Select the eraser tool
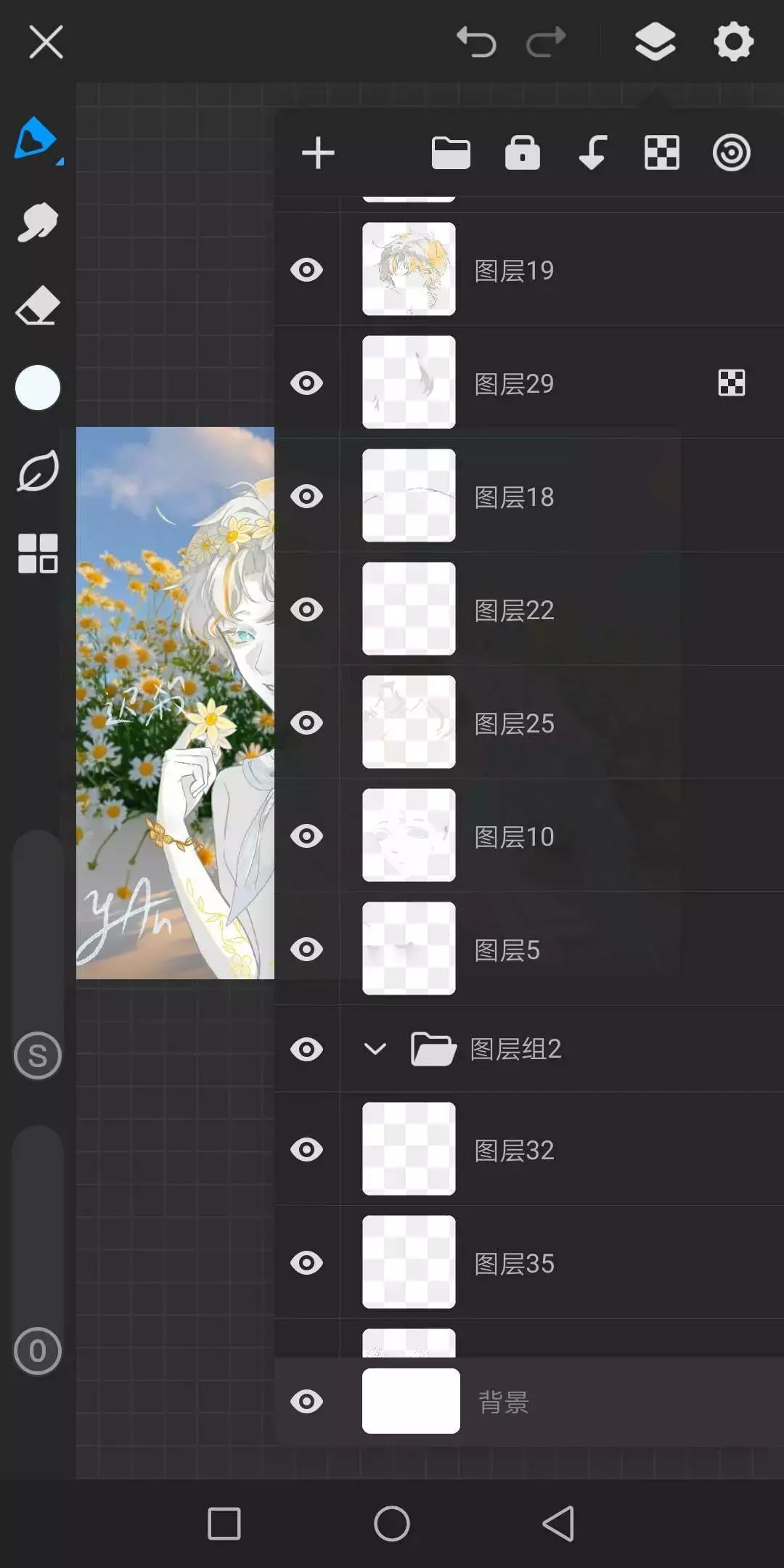784x1568 pixels. point(37,305)
